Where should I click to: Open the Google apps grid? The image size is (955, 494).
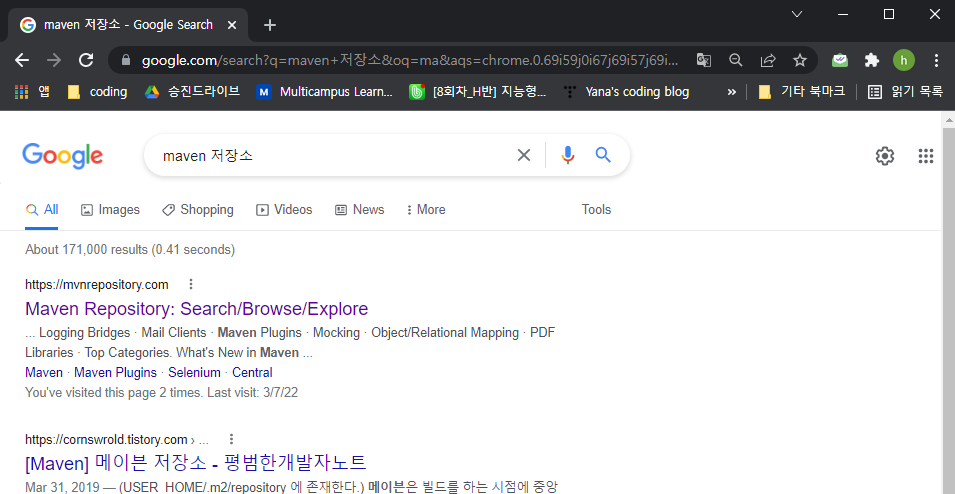(x=926, y=156)
